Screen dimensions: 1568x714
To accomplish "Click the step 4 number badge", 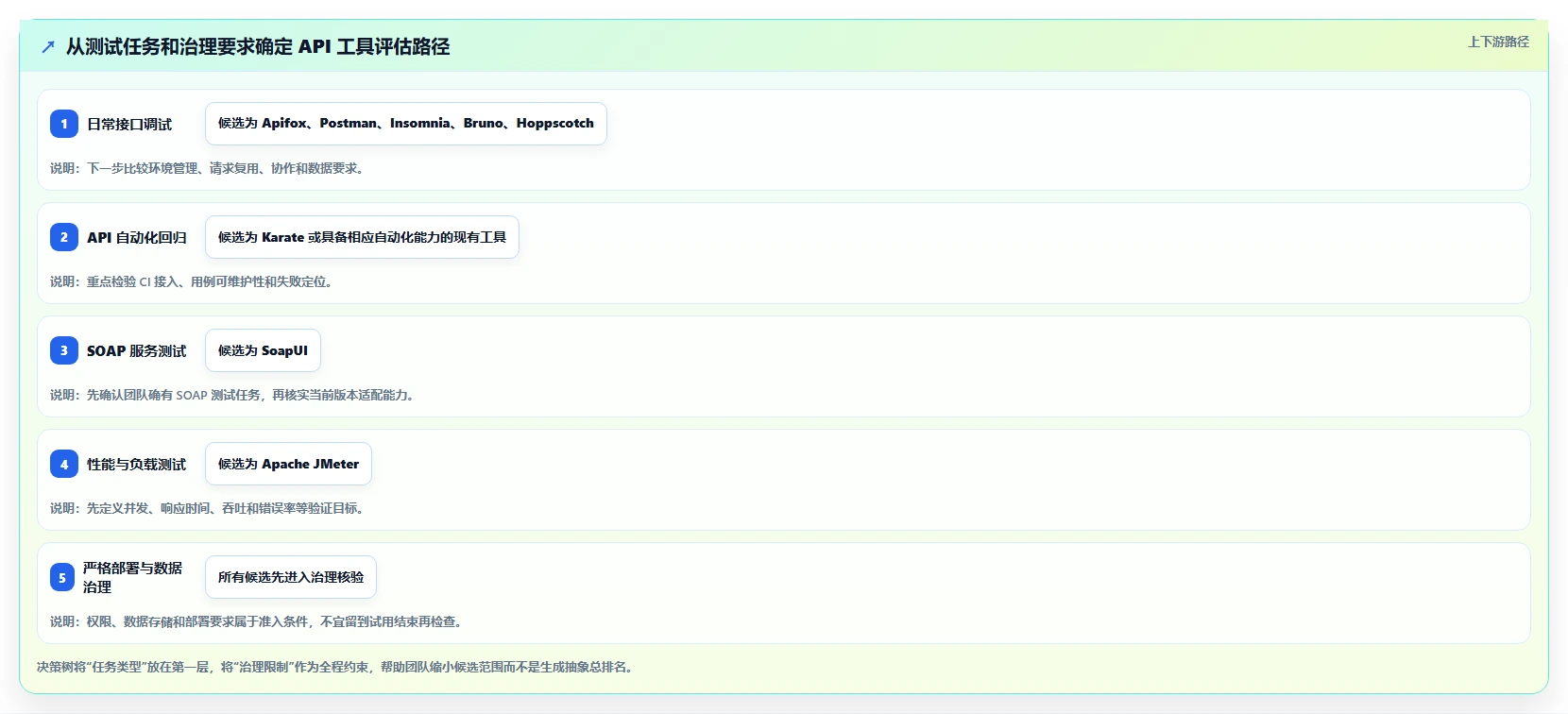I will (64, 464).
